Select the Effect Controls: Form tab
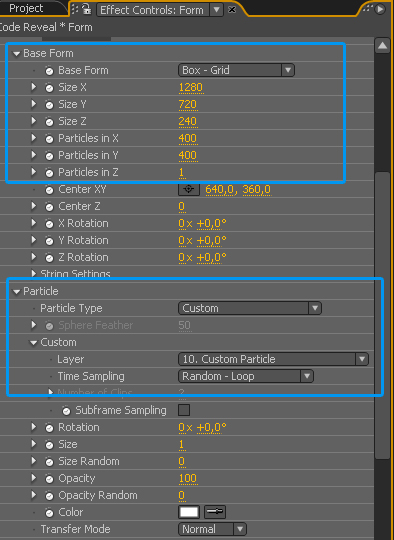This screenshot has height=540, width=394. point(152,10)
